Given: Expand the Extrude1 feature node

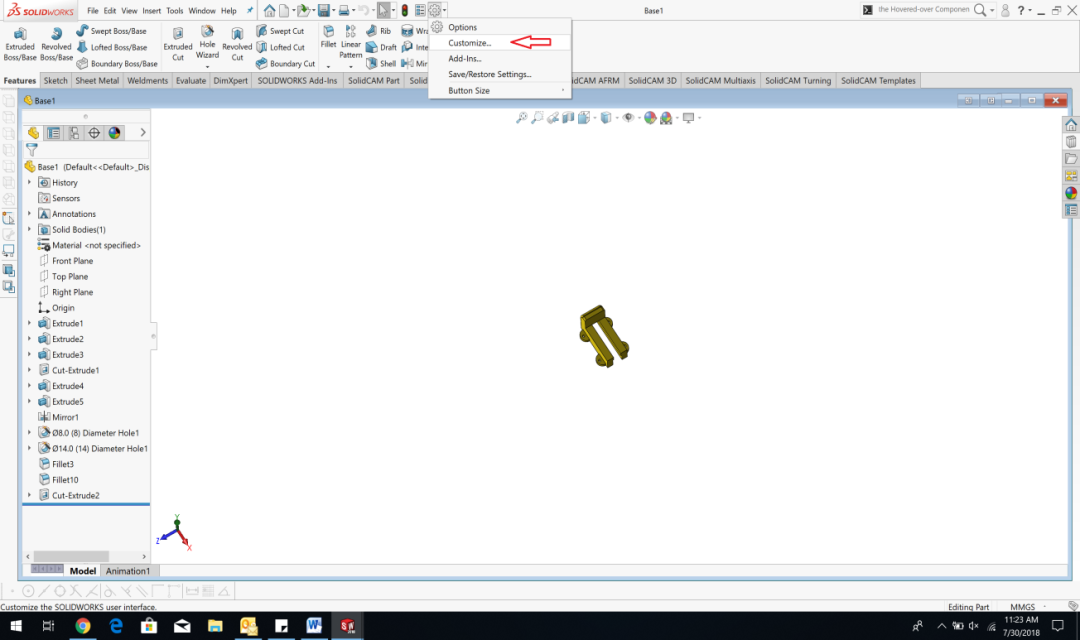Looking at the screenshot, I should pos(29,323).
